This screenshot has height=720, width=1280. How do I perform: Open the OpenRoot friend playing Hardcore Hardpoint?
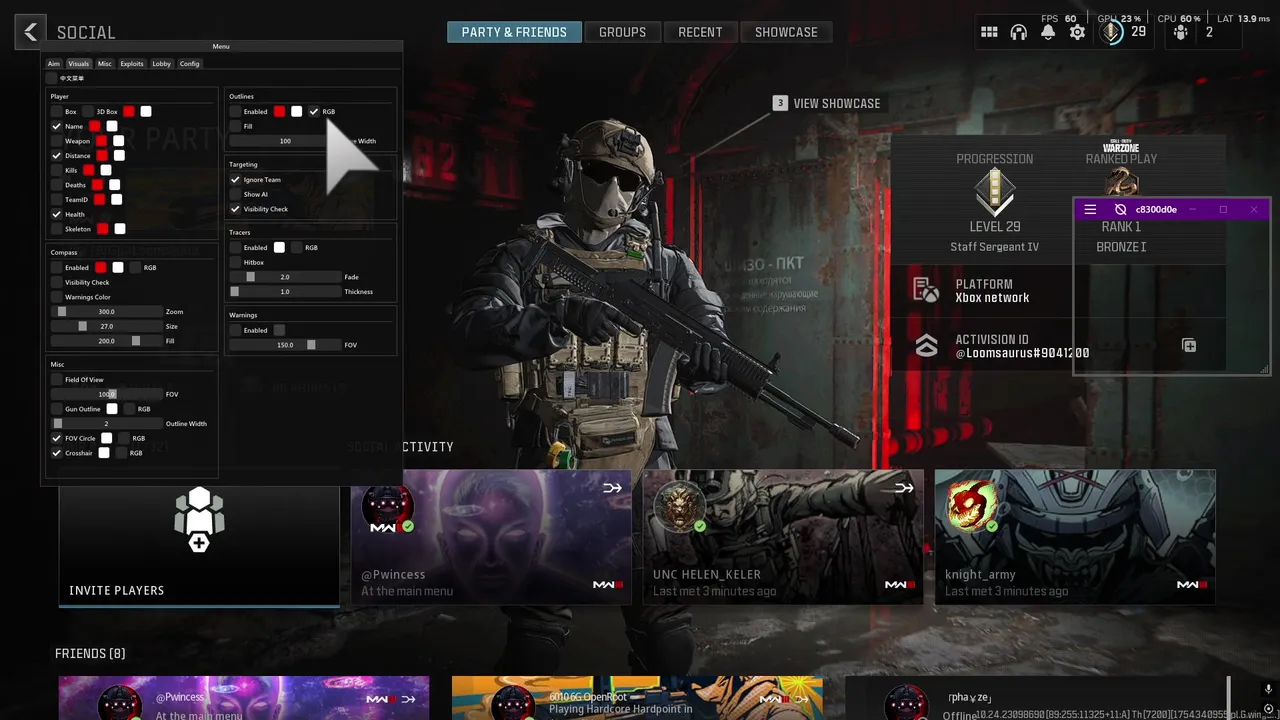coord(637,698)
